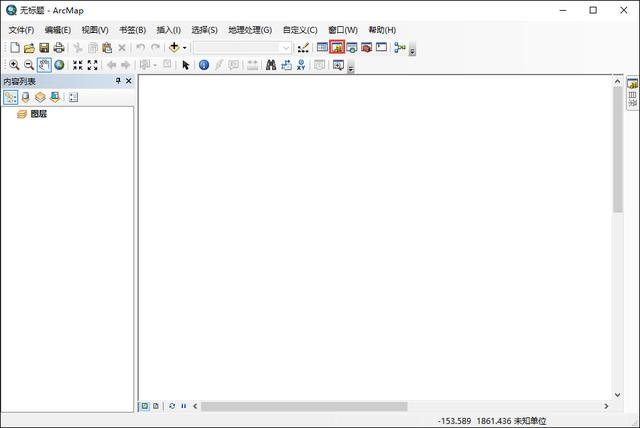640x428 pixels.
Task: Toggle the Pan hand tool
Action: (44, 65)
